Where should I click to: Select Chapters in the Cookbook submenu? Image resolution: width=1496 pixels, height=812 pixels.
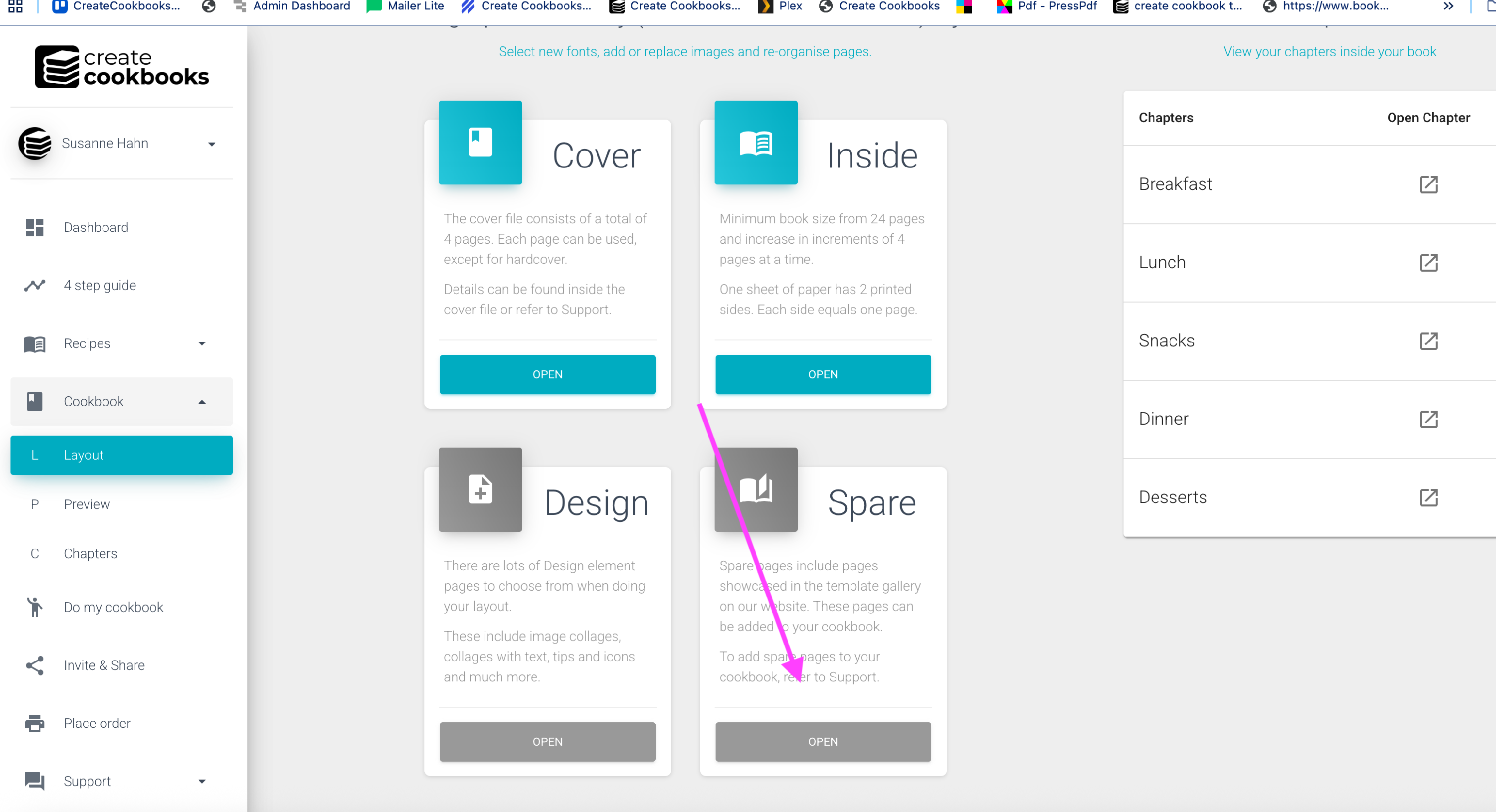tap(90, 554)
